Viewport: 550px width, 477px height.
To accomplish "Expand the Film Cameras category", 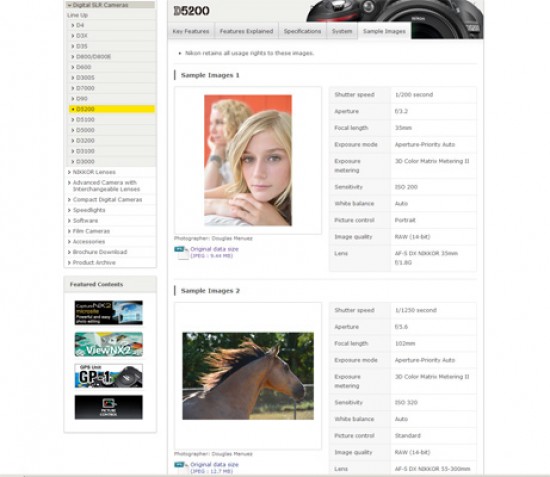I will (x=91, y=231).
